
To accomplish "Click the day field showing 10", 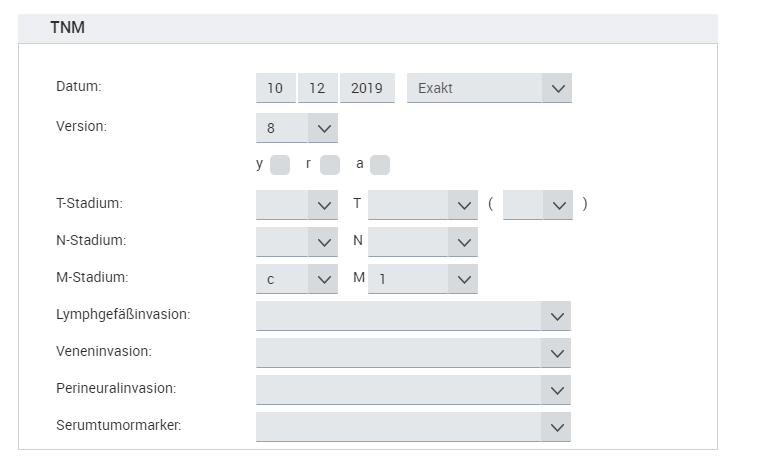I will [275, 88].
